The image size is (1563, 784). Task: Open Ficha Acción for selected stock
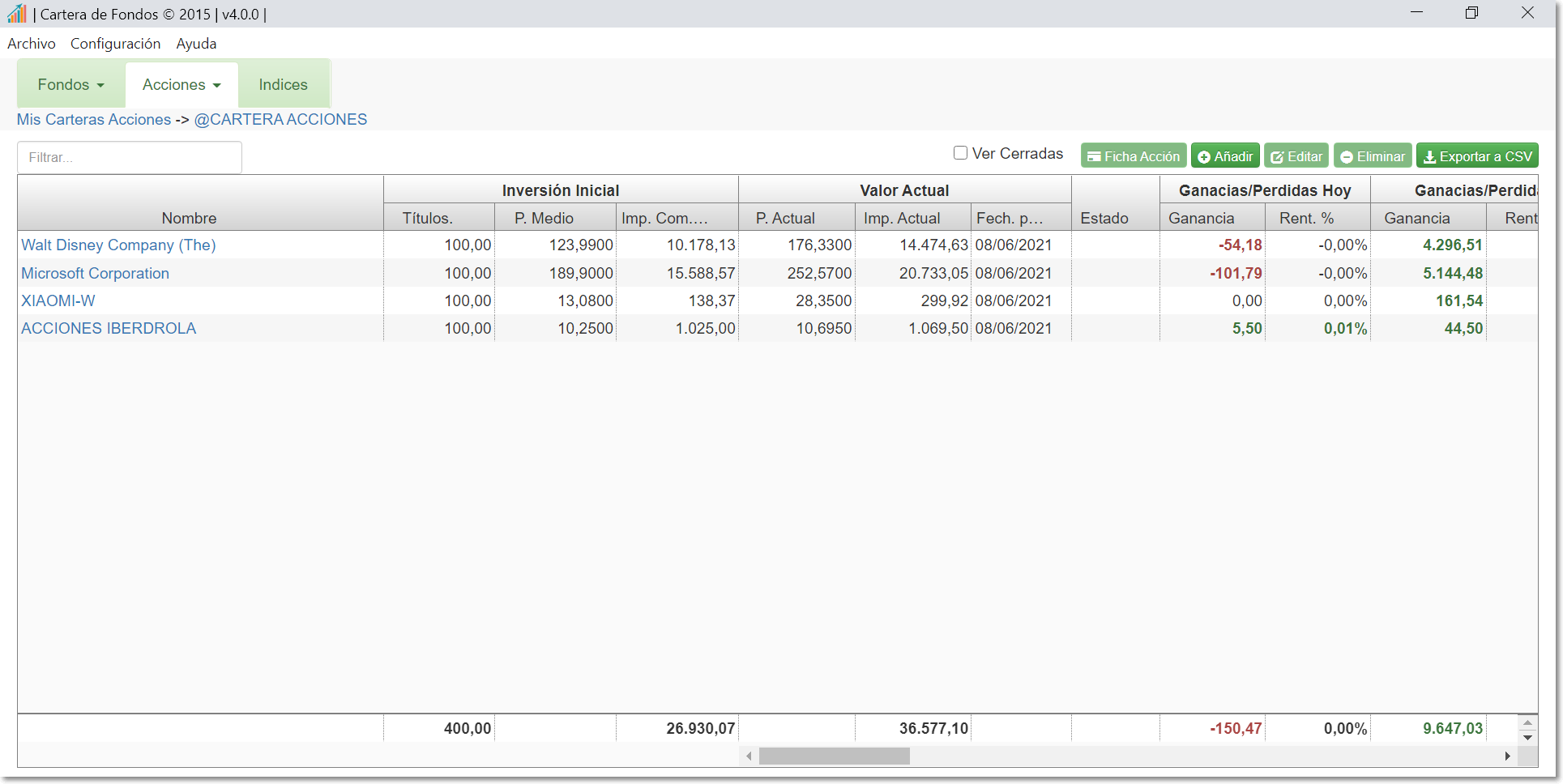[1133, 156]
